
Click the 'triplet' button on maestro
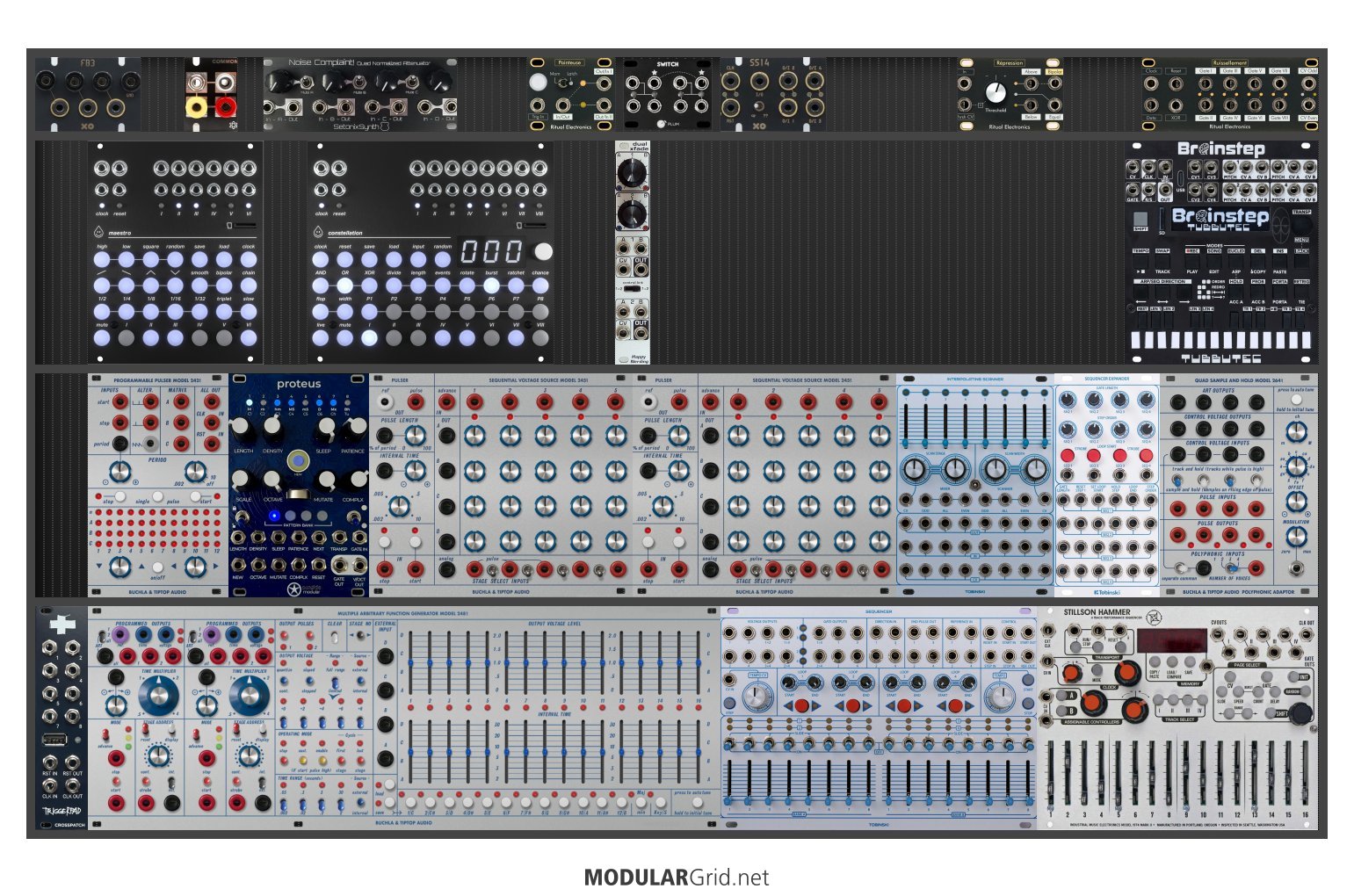224,311
